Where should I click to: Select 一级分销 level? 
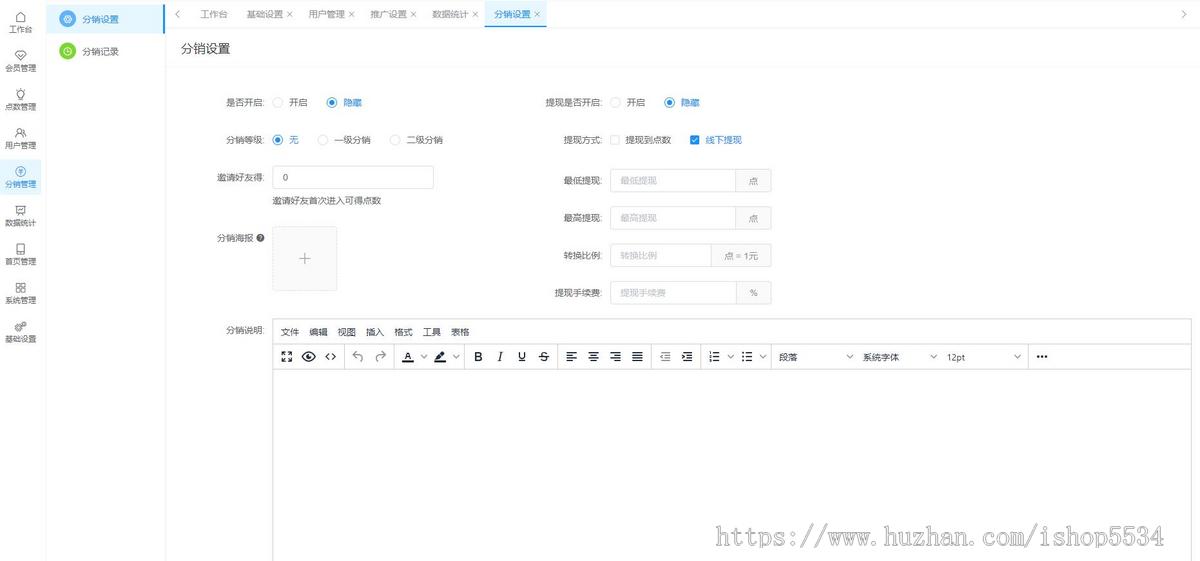[344, 140]
